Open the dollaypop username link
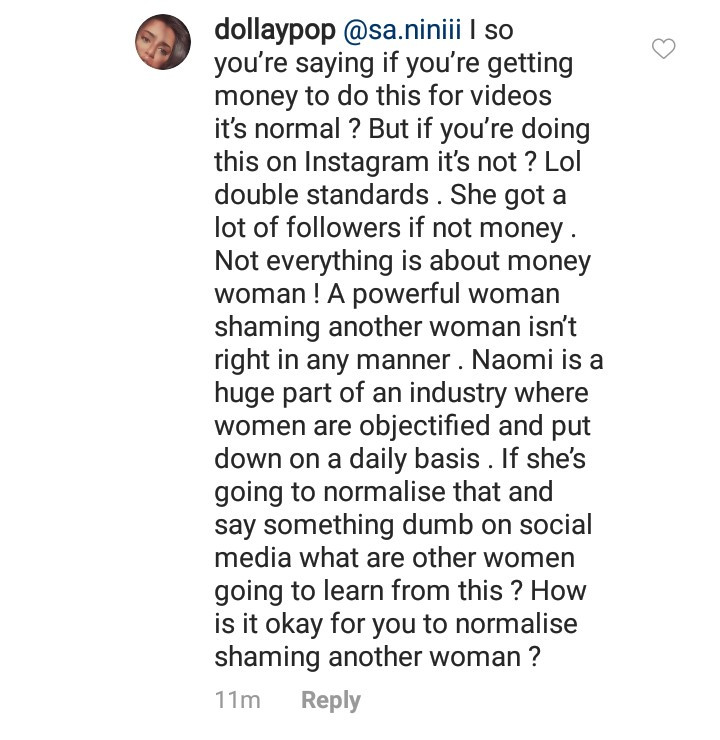 tap(275, 30)
